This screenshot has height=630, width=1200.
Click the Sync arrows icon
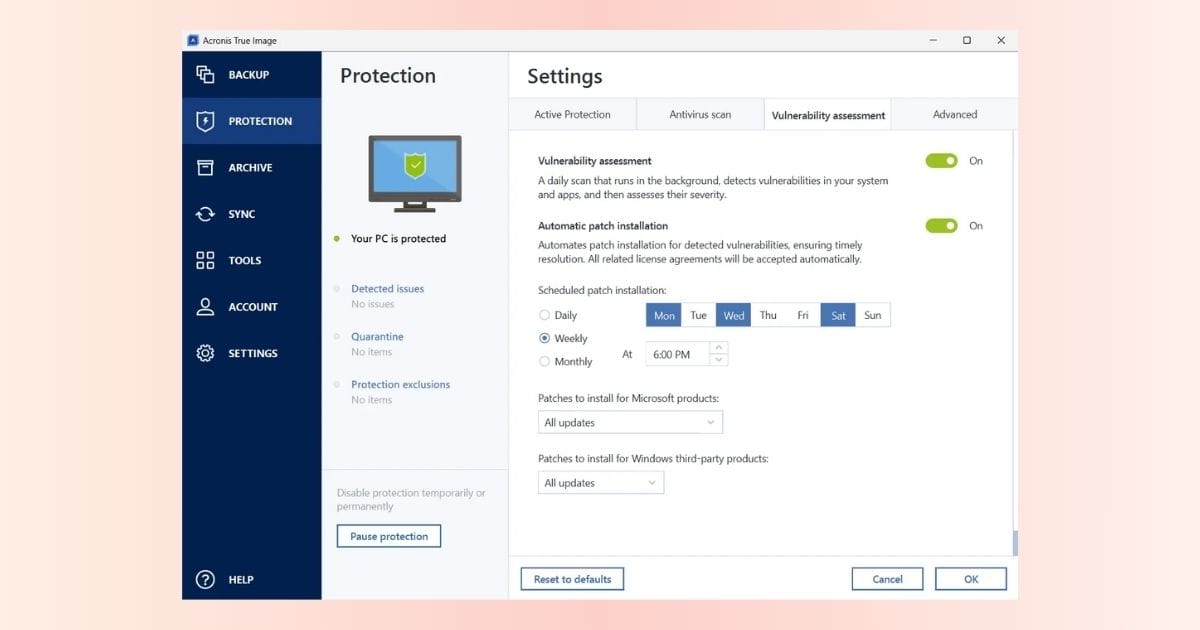coord(205,214)
